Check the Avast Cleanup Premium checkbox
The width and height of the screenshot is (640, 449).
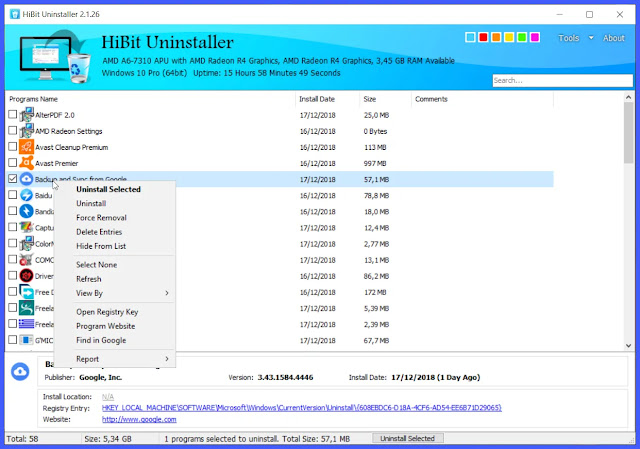[x=13, y=147]
